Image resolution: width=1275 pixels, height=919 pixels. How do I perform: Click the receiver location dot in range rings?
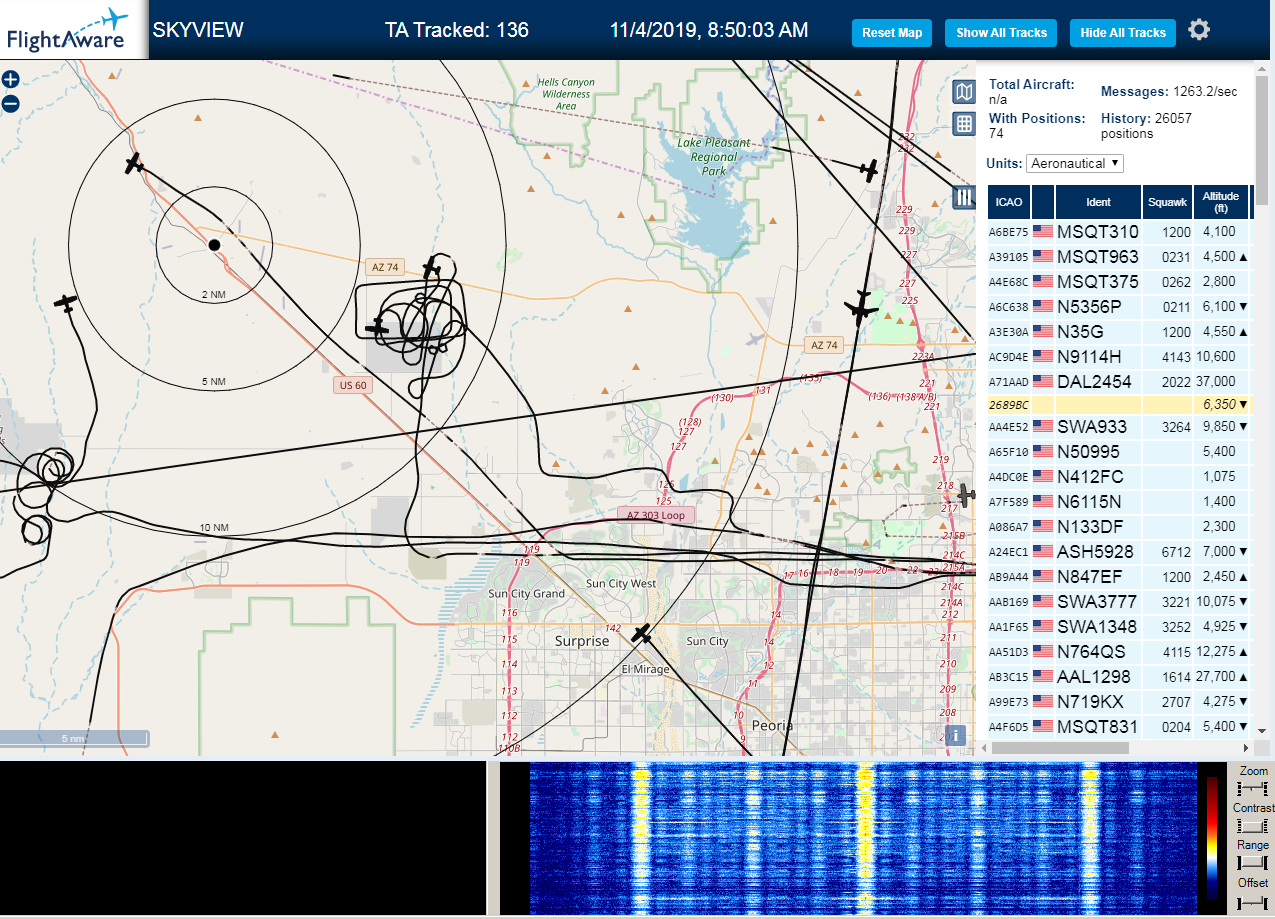[x=214, y=244]
